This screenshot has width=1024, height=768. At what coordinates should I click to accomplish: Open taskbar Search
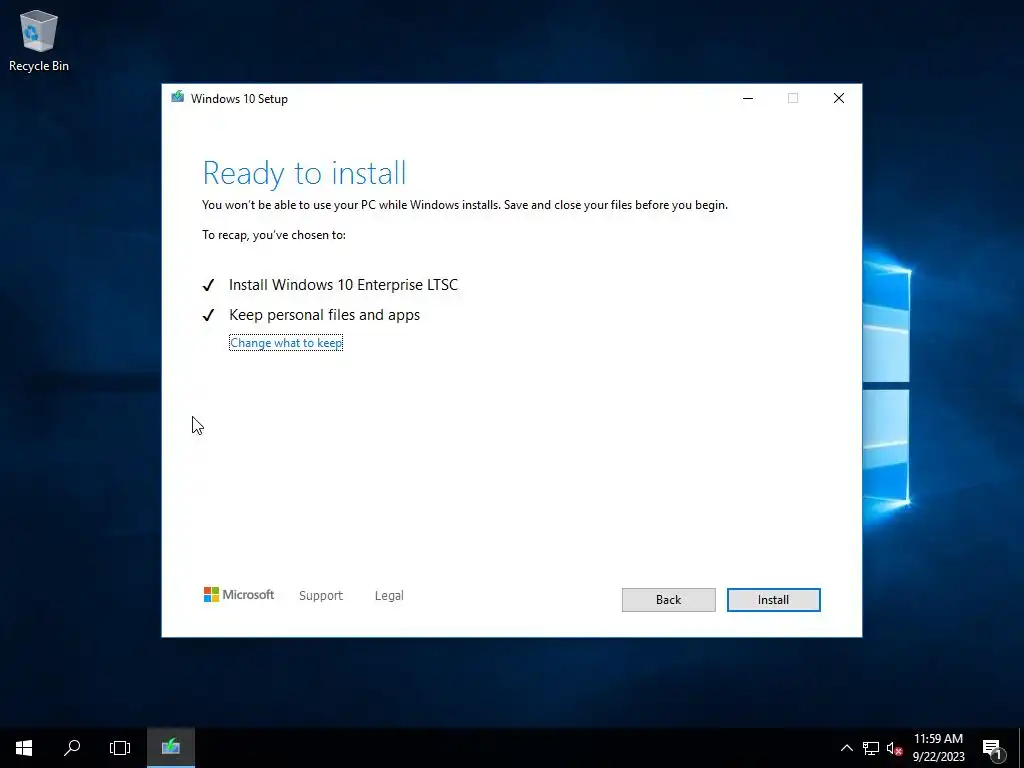[72, 748]
